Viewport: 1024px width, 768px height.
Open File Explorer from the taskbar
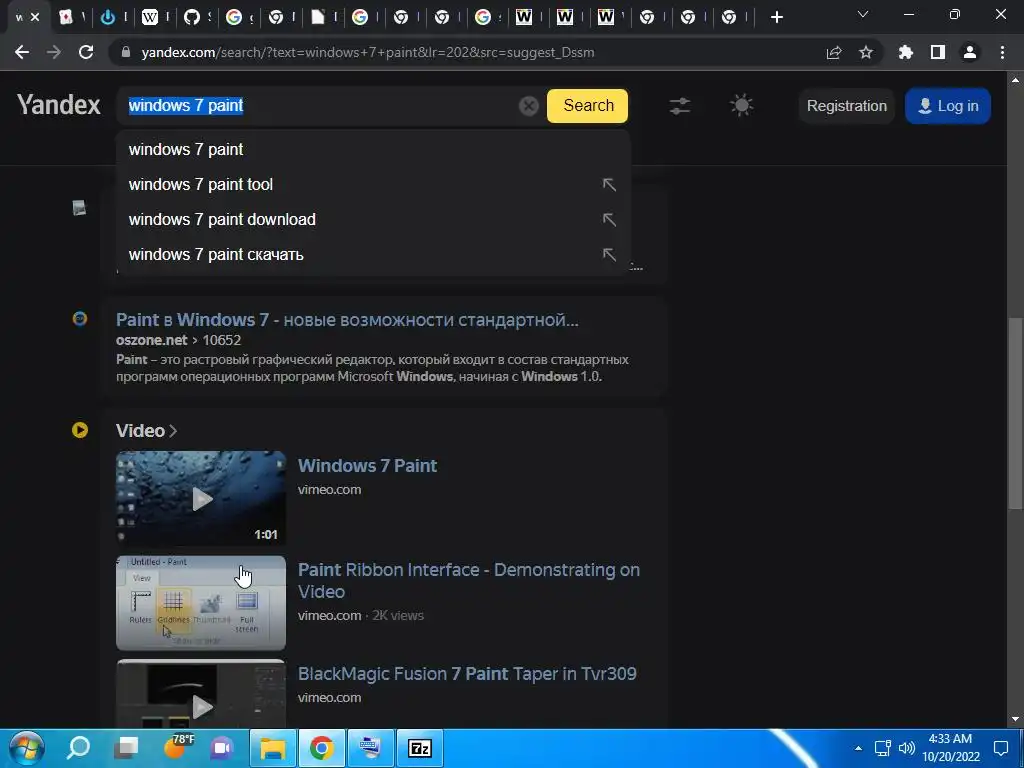click(273, 748)
